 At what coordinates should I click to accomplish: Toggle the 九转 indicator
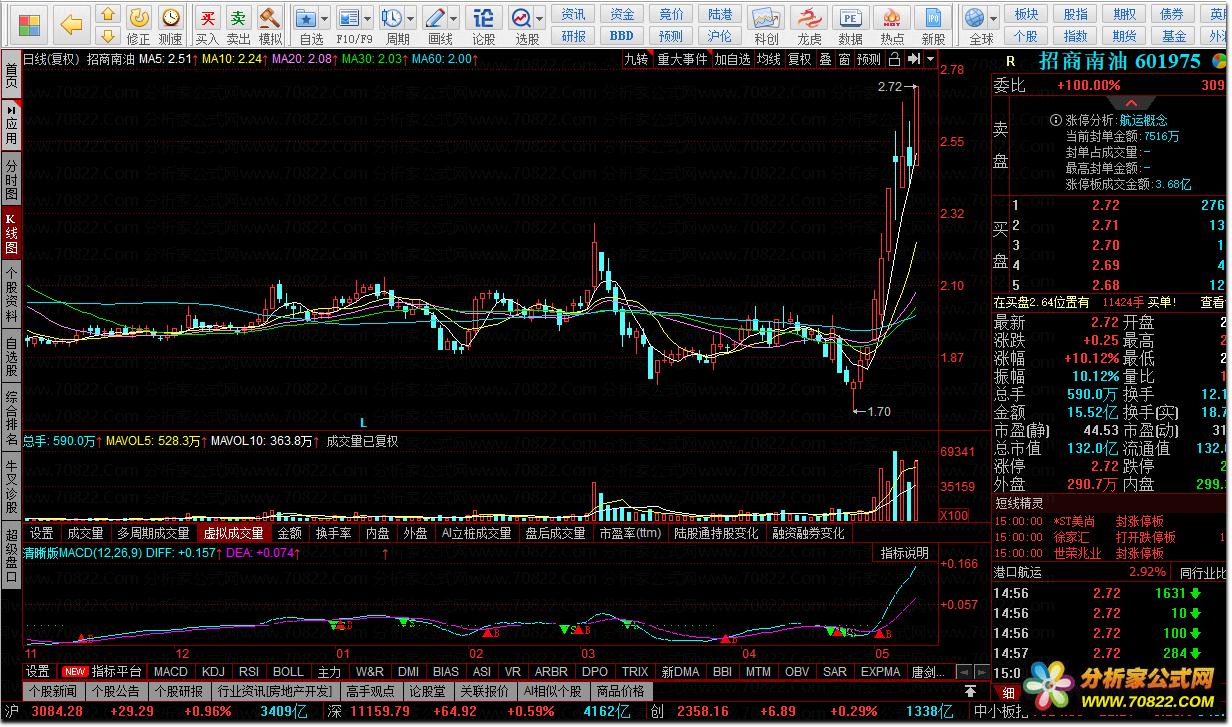click(636, 59)
